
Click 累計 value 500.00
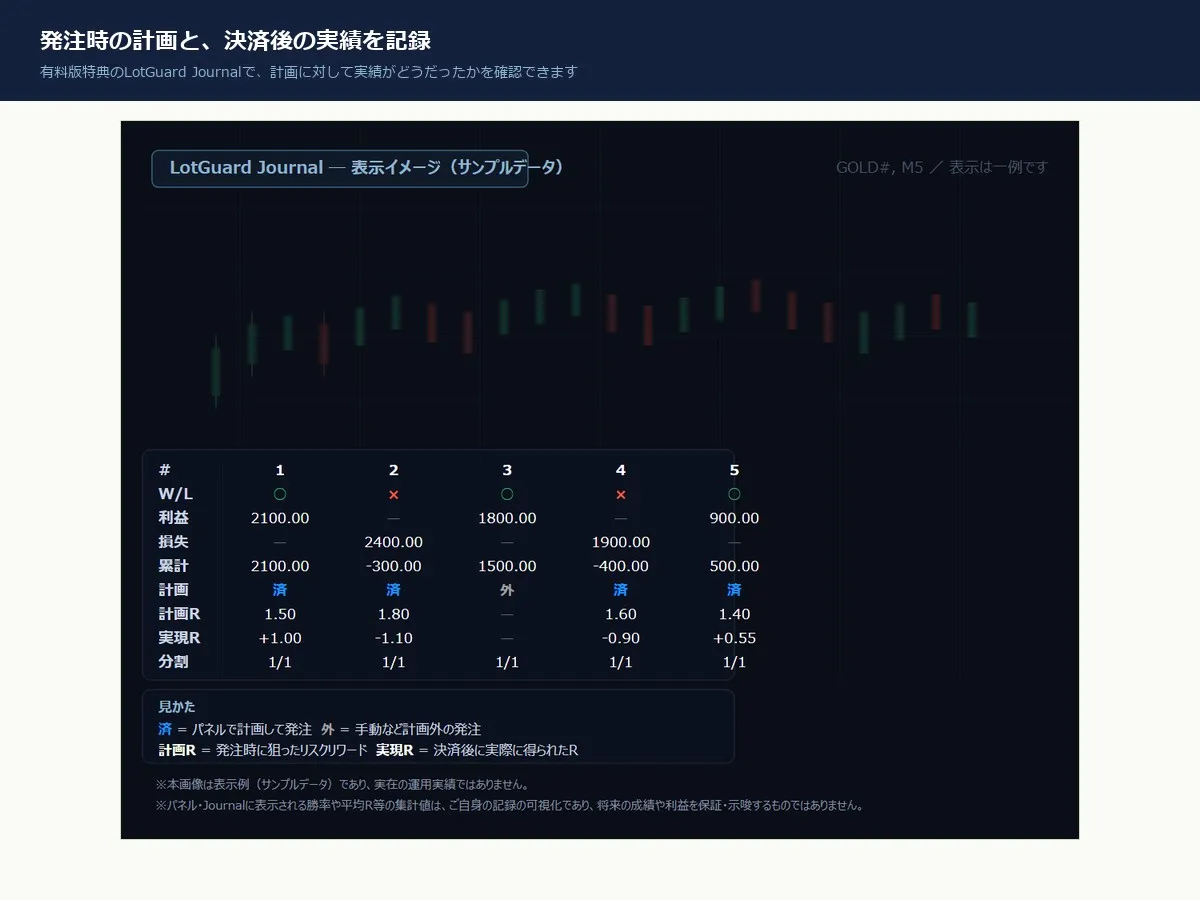[x=734, y=566]
